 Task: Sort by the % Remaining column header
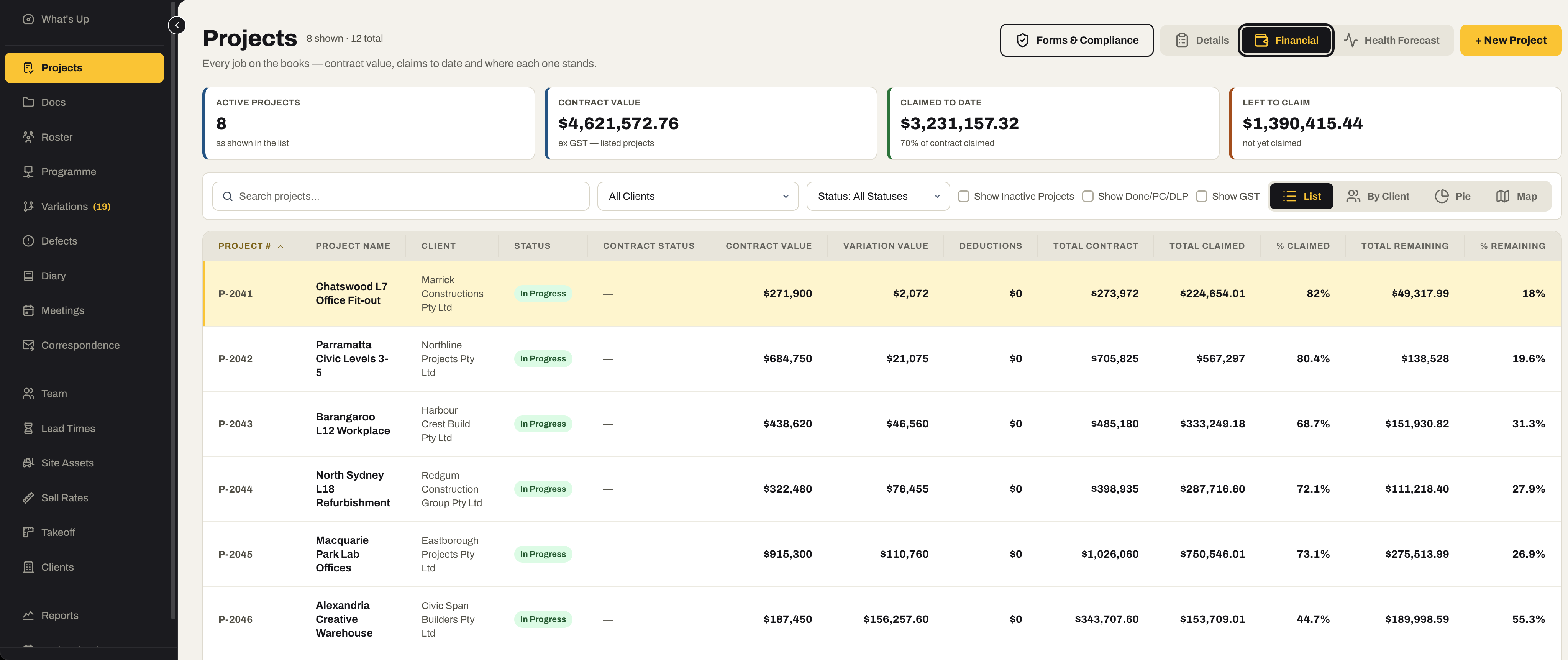(x=1512, y=246)
